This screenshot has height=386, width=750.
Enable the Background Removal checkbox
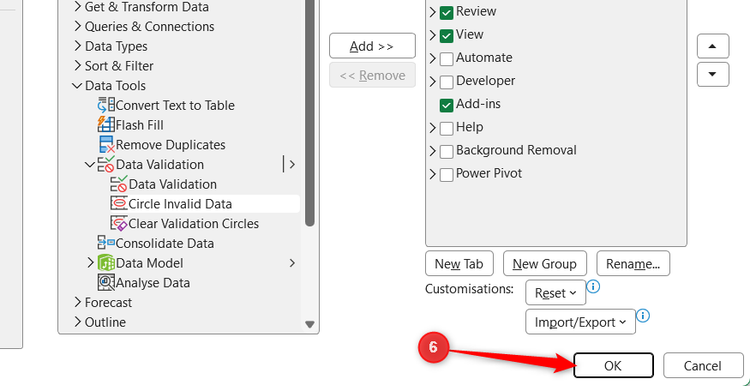446,152
